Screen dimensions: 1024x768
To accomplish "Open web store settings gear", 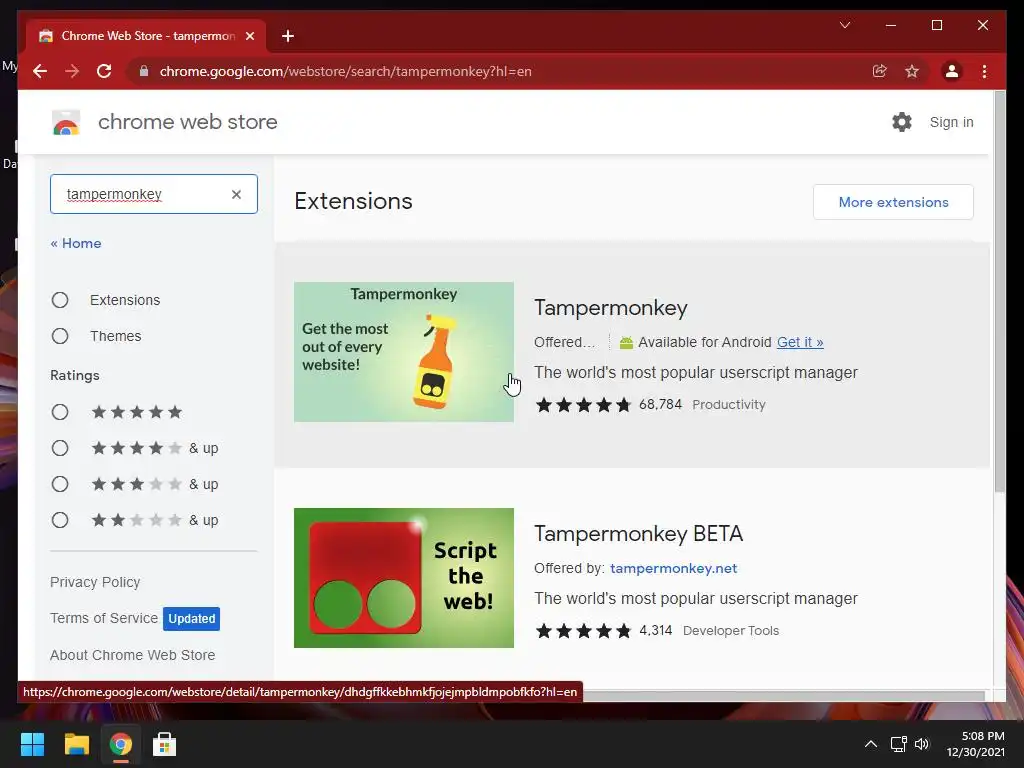I will click(902, 122).
